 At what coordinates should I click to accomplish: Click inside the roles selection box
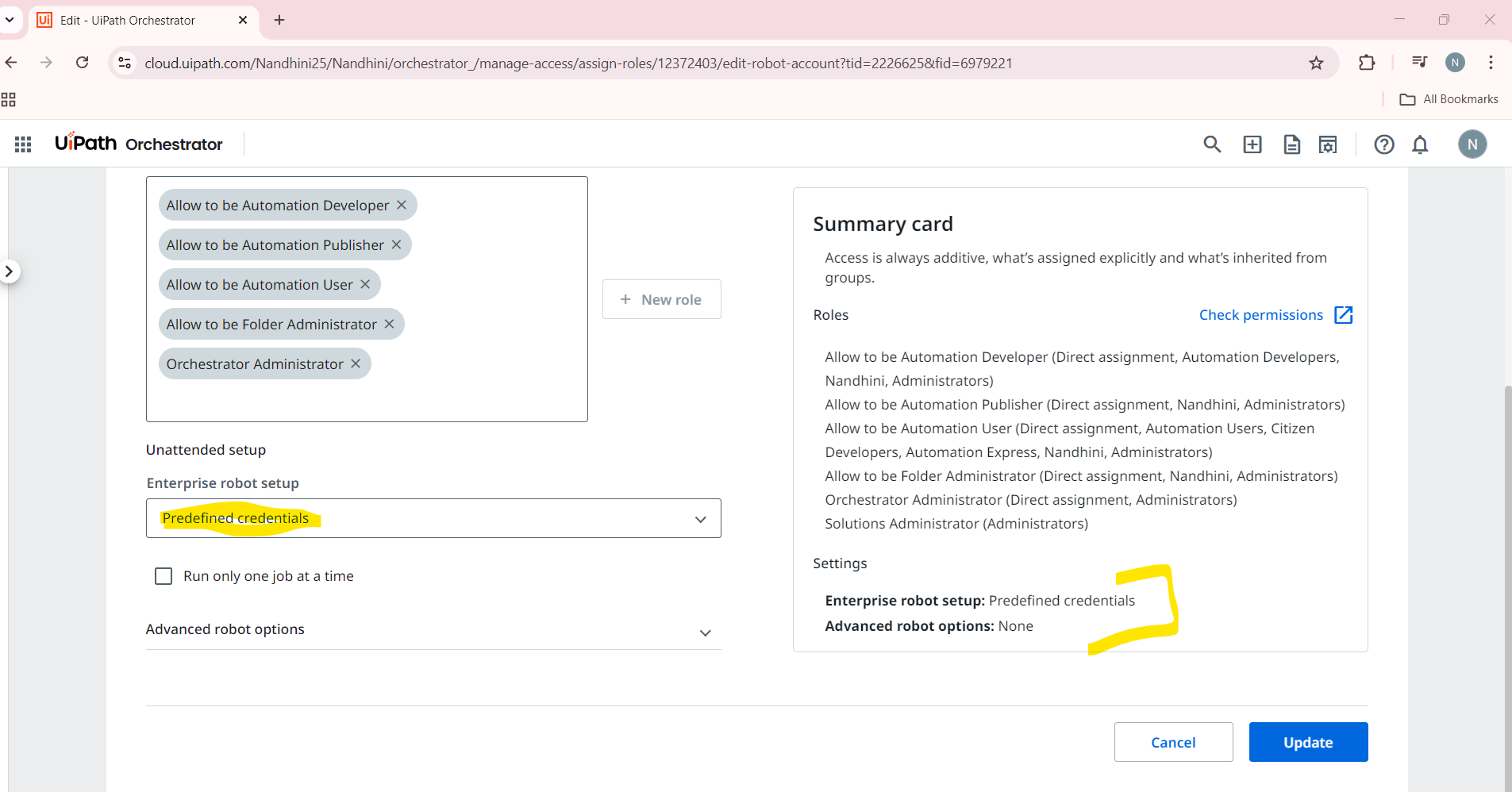(367, 299)
